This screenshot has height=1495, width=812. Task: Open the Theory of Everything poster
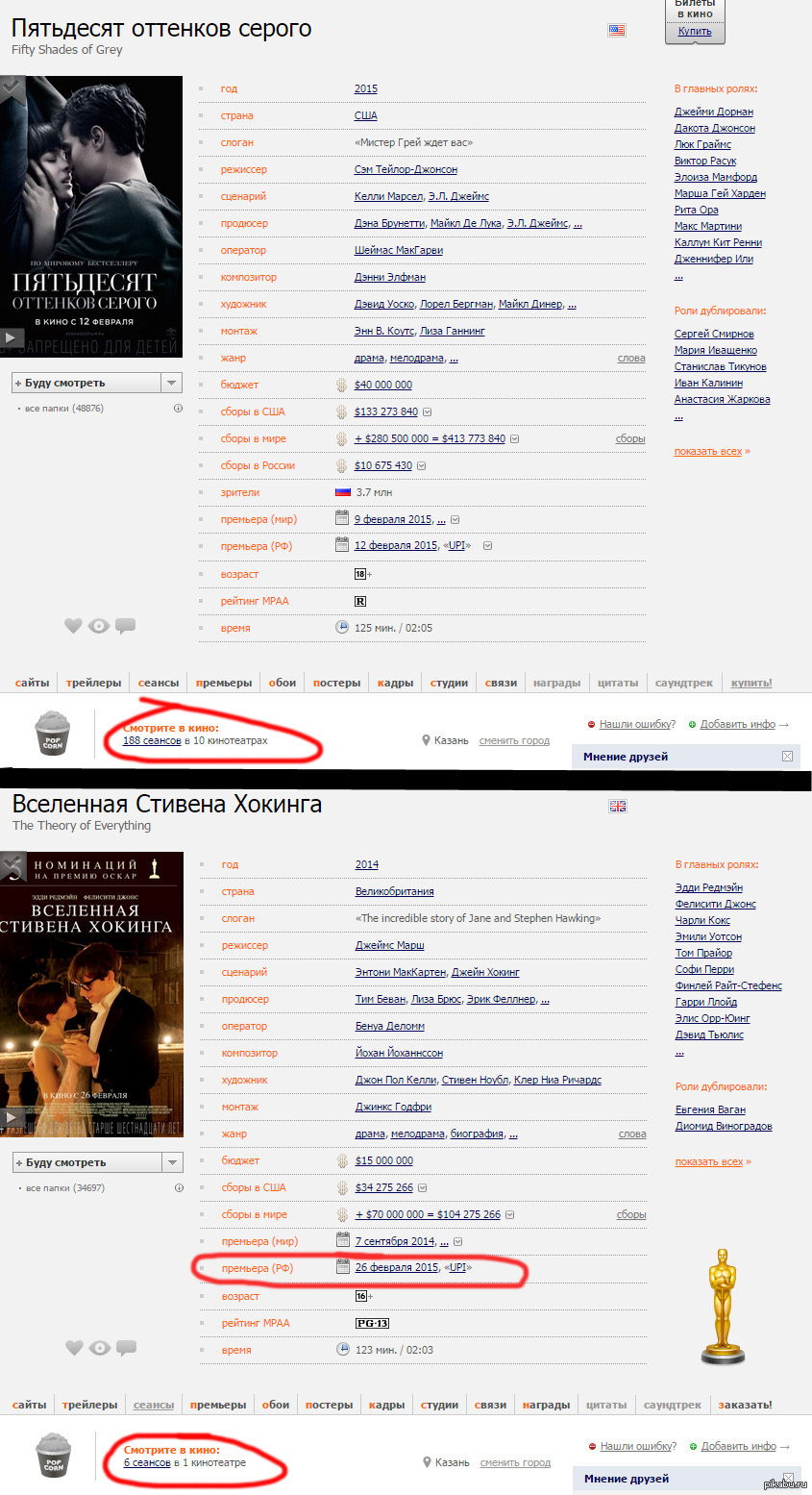tap(91, 994)
